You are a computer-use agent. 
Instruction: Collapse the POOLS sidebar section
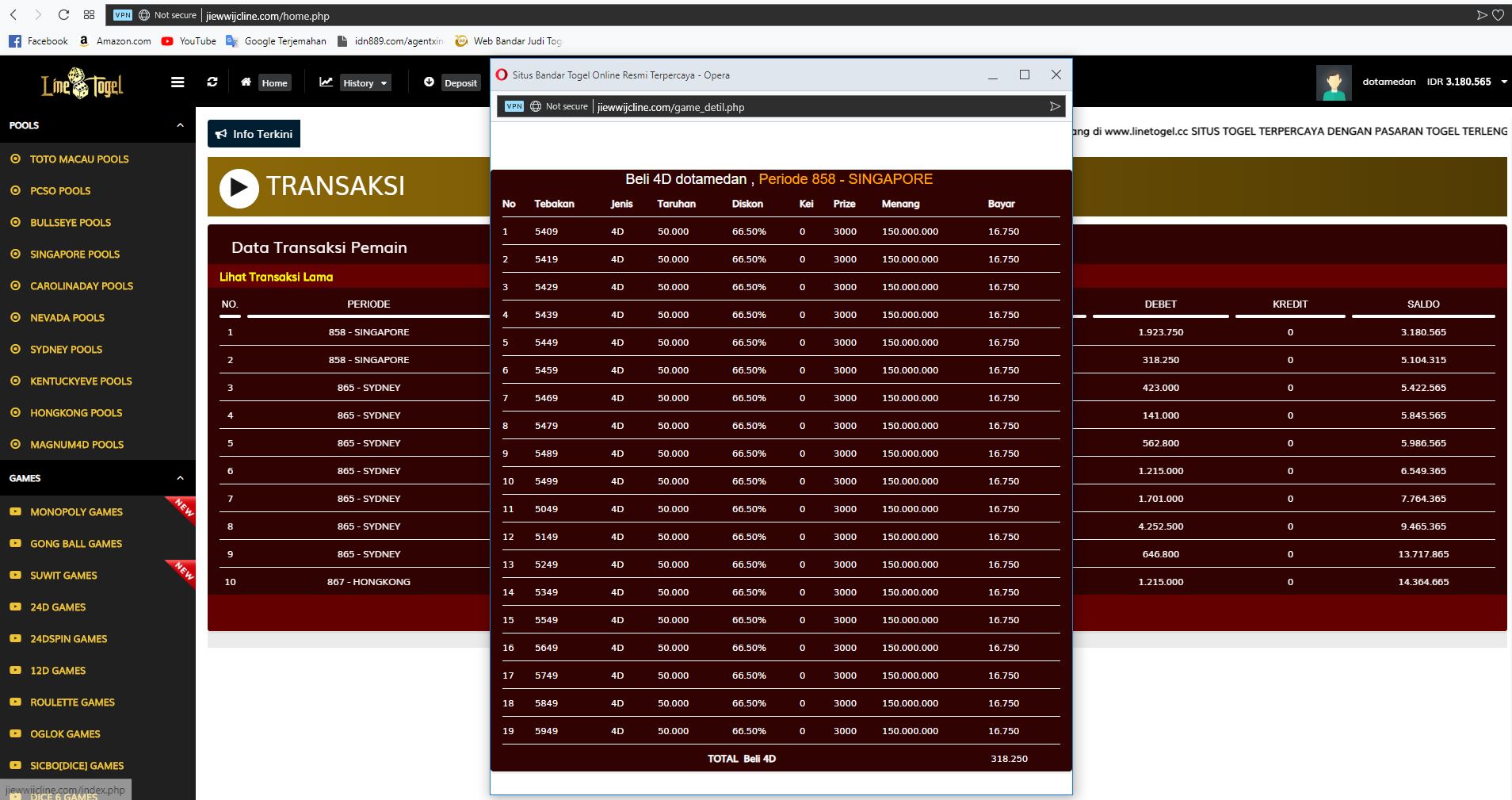(x=180, y=125)
